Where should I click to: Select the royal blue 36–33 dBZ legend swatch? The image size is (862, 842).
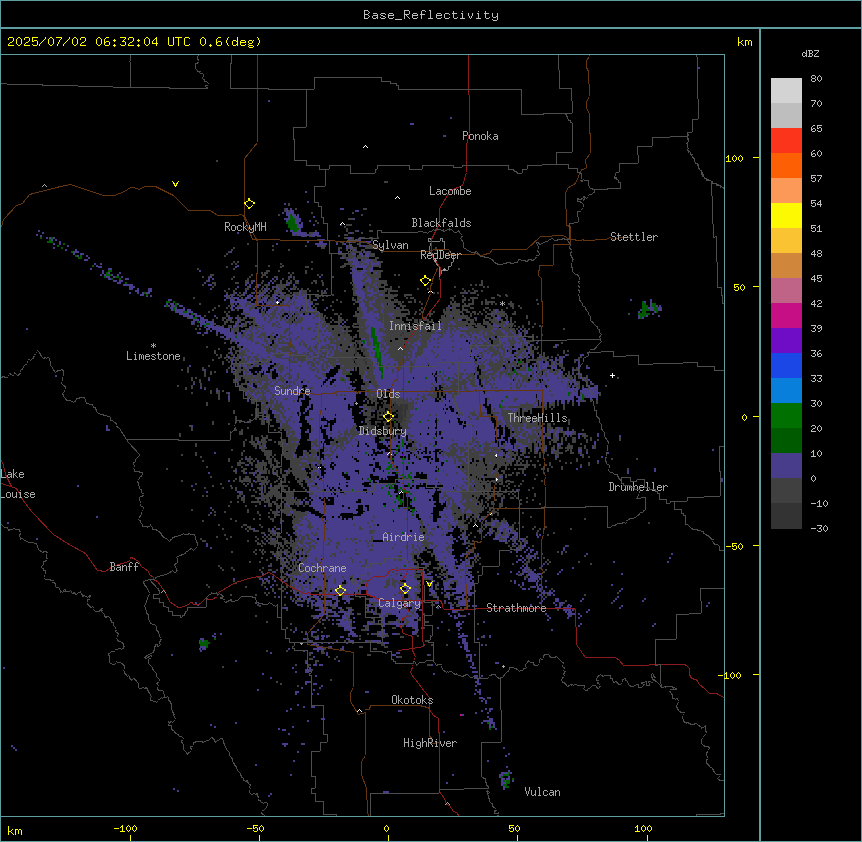coord(786,365)
